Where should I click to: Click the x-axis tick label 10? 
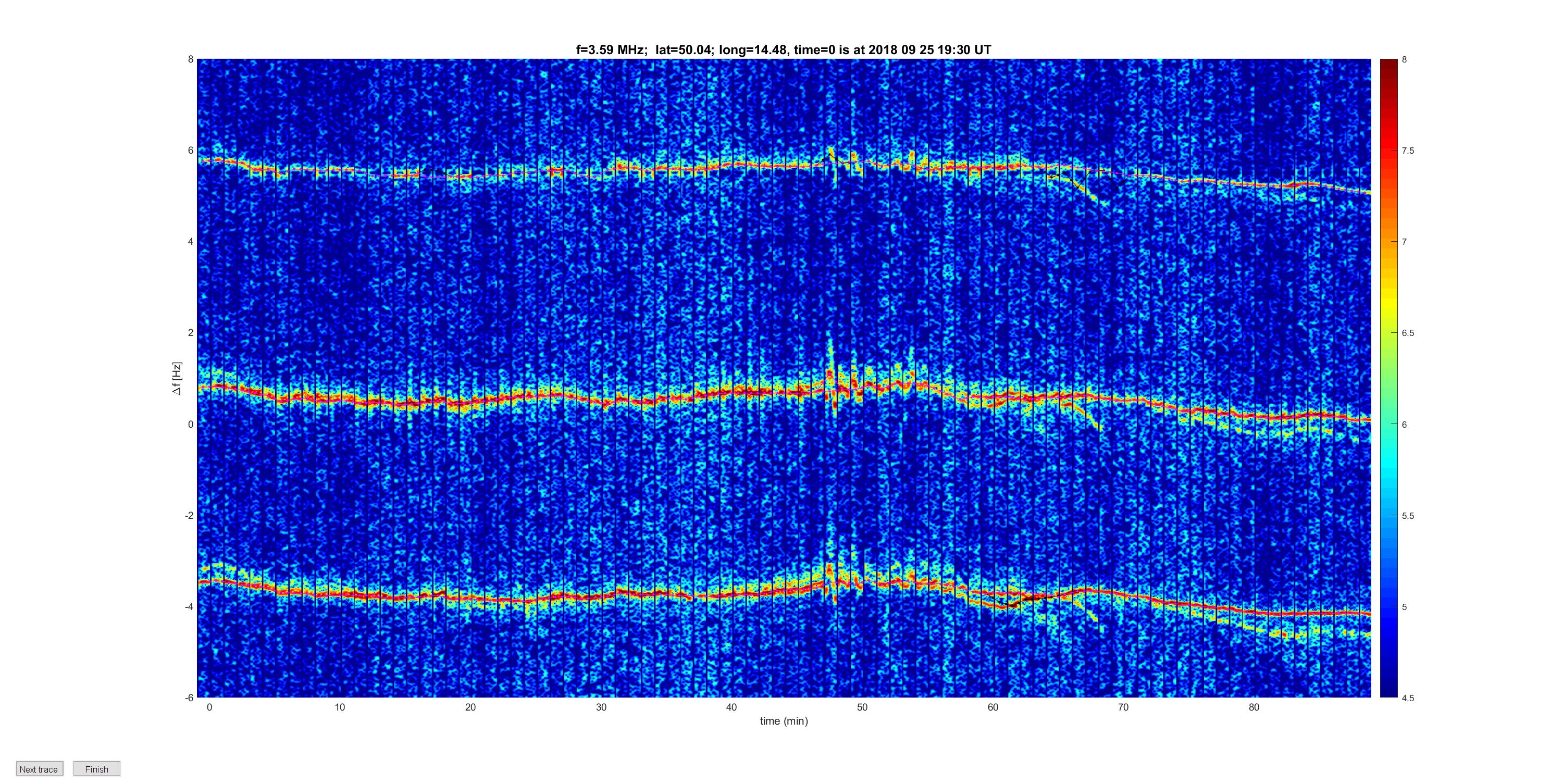(340, 707)
